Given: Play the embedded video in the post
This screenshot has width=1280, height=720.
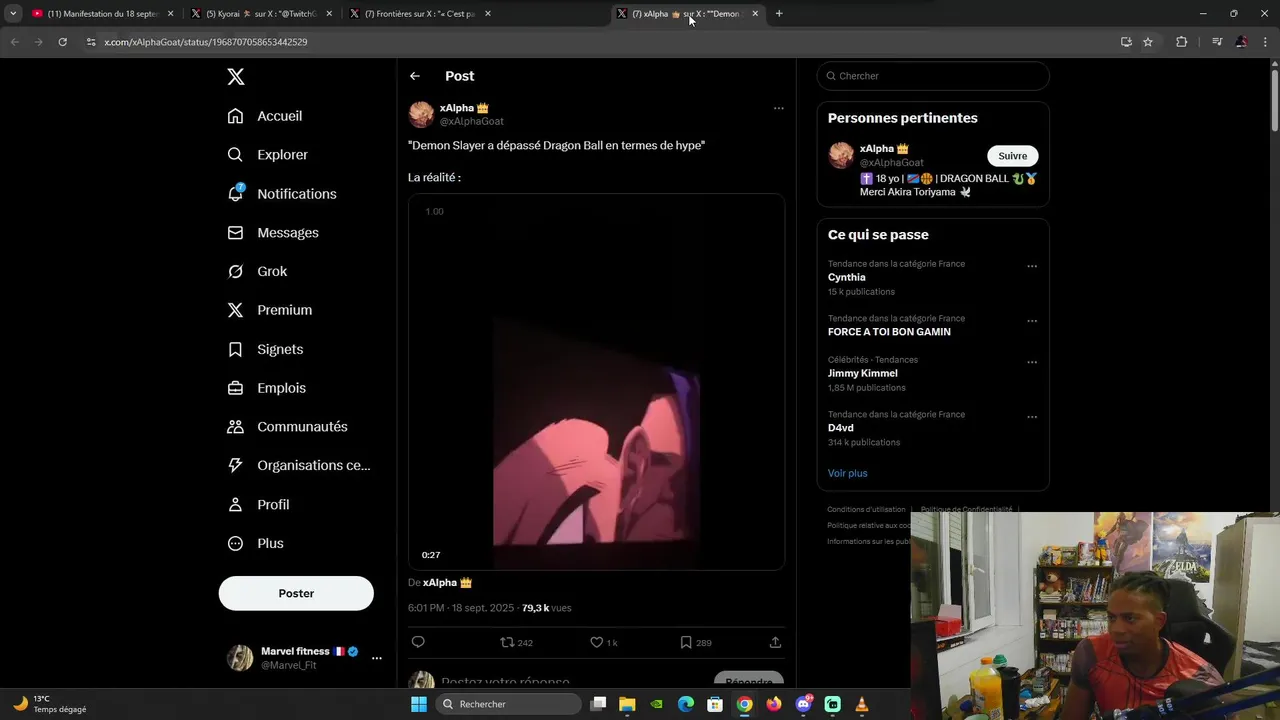Looking at the screenshot, I should [x=596, y=381].
